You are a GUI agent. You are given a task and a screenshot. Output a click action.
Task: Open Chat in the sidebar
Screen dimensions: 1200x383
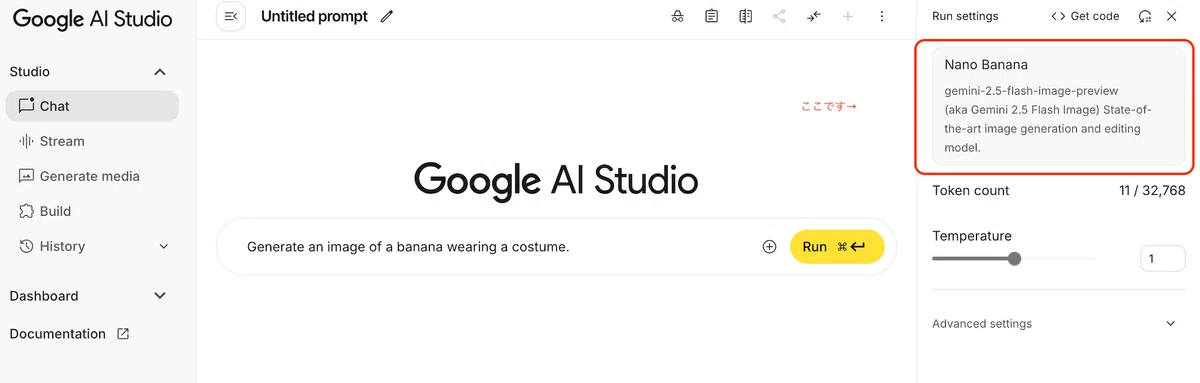pos(92,106)
